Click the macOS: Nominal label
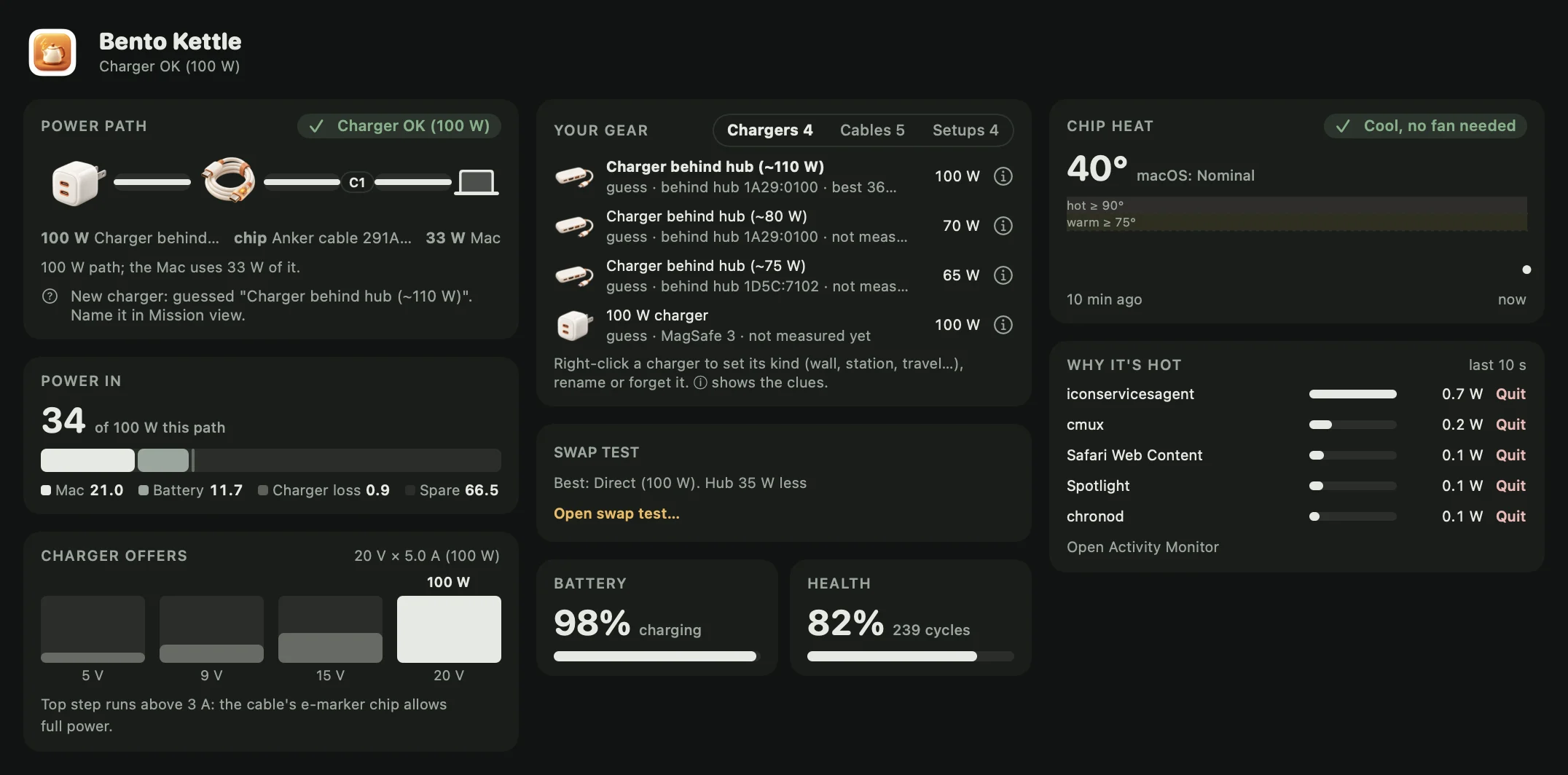 click(1195, 176)
